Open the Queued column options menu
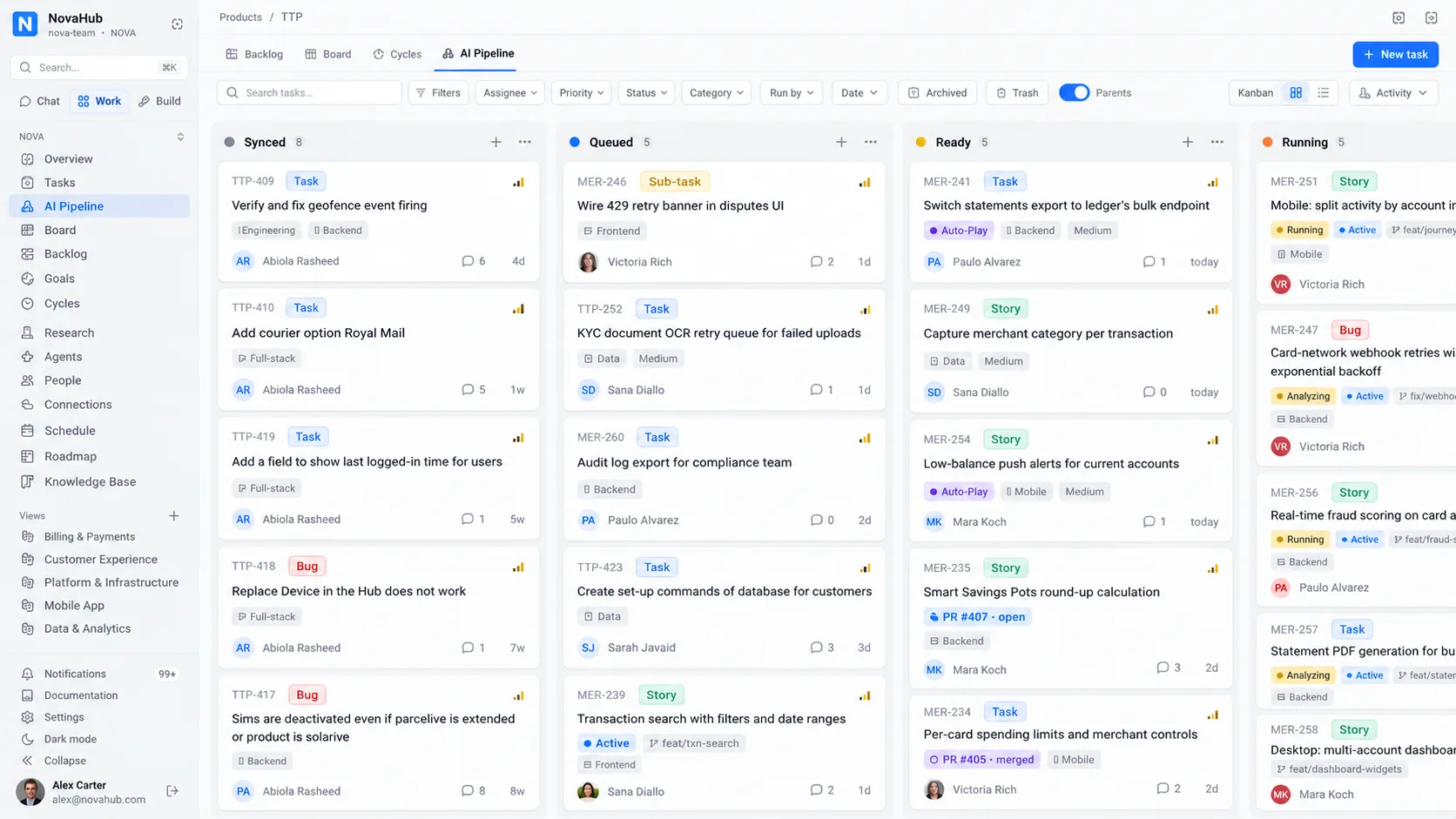This screenshot has height=819, width=1456. tap(870, 142)
